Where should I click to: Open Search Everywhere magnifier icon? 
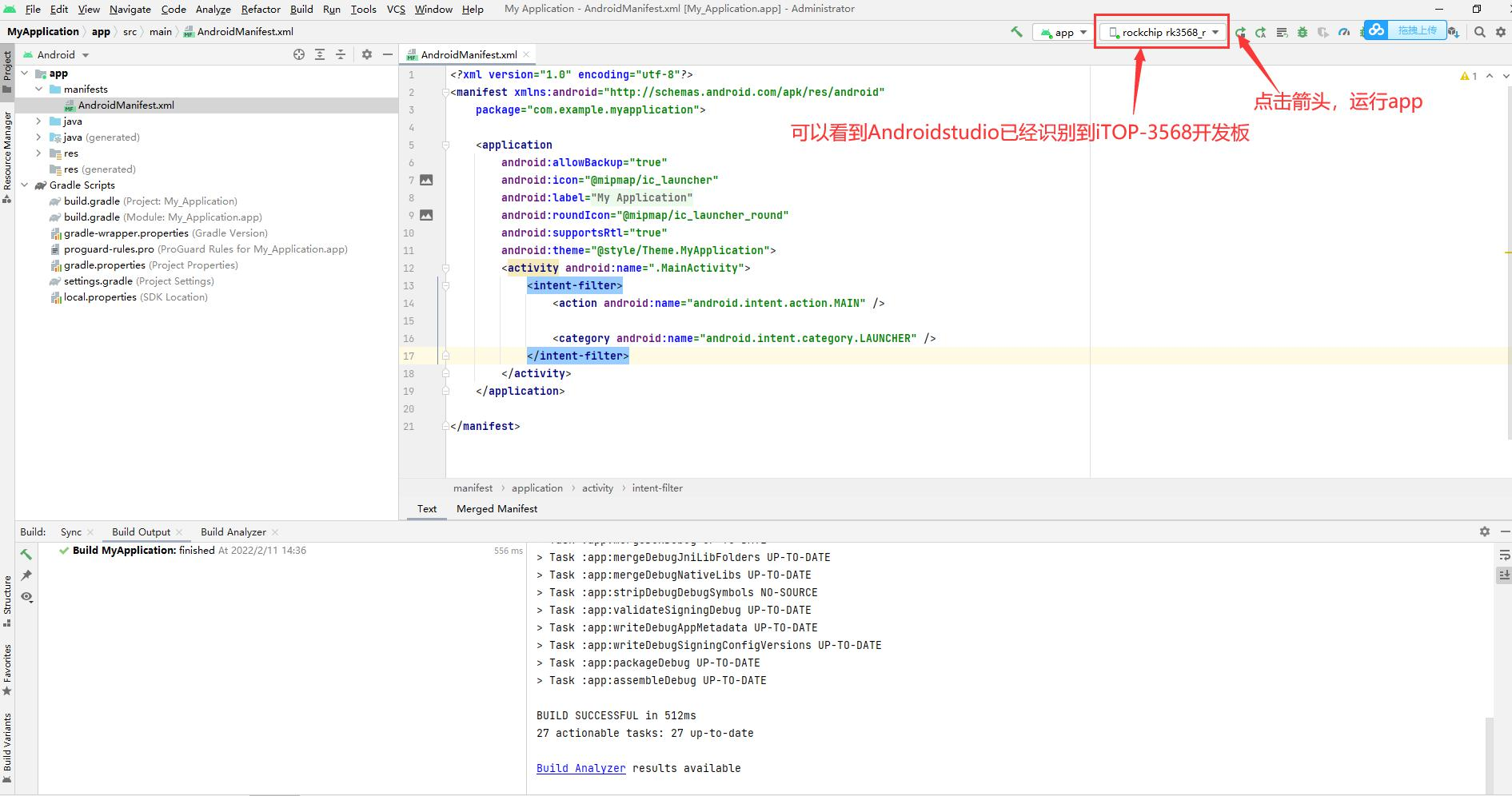coord(1480,32)
